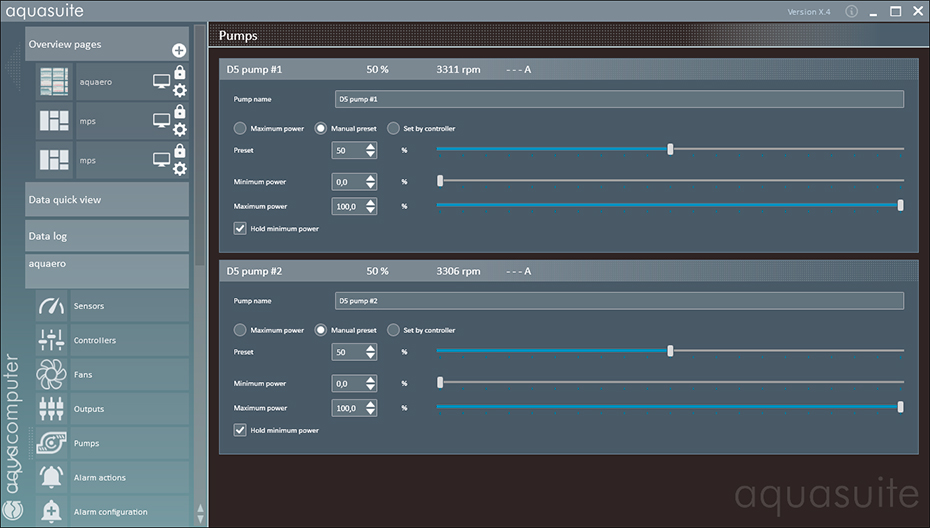Screen dimensions: 930x528
Task: Select Set by controller for D5 pump #2
Action: [x=393, y=330]
